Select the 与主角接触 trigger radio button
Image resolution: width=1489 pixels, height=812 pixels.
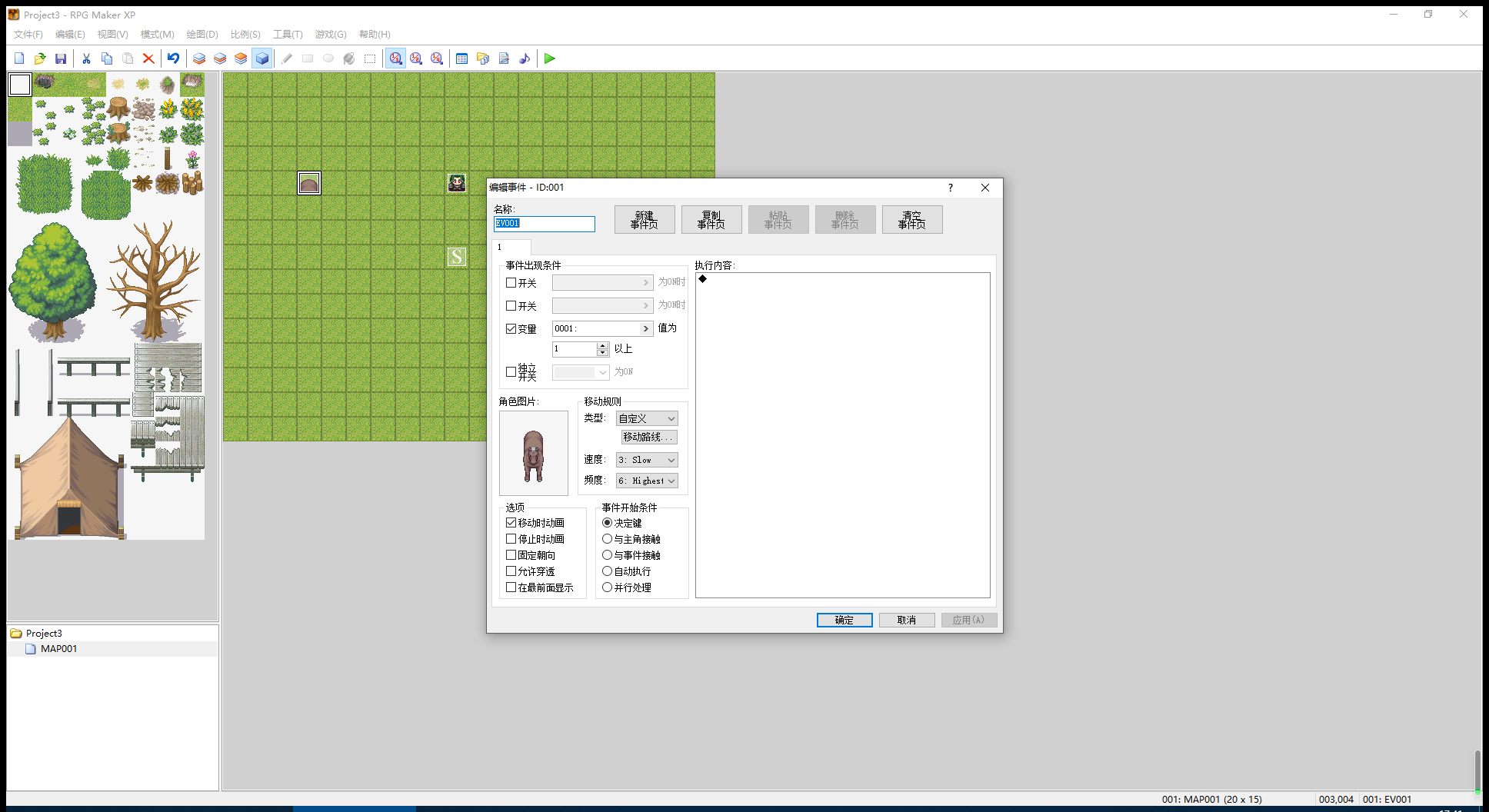click(607, 539)
